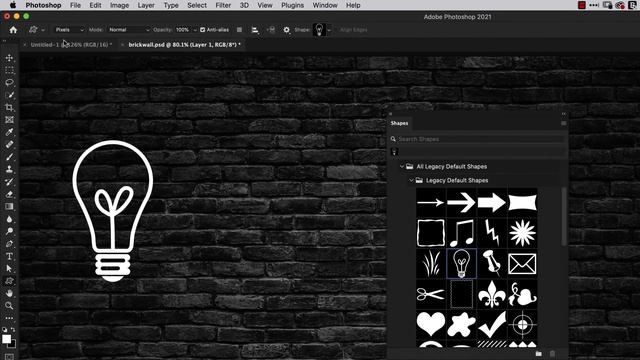This screenshot has height=360, width=640.
Task: Delete shape trash button in Shapes panel
Action: pyautogui.click(x=552, y=353)
